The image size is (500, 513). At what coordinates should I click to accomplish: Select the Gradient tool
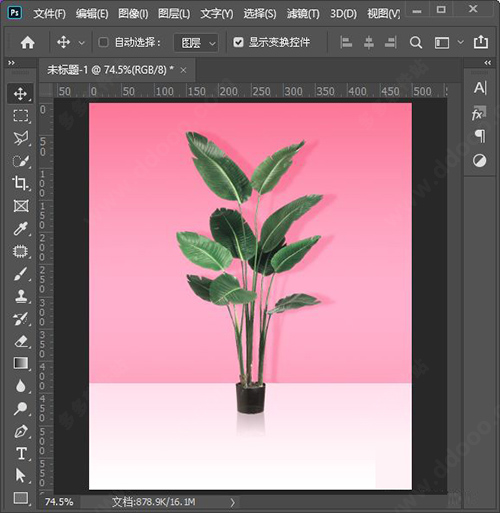coord(20,363)
